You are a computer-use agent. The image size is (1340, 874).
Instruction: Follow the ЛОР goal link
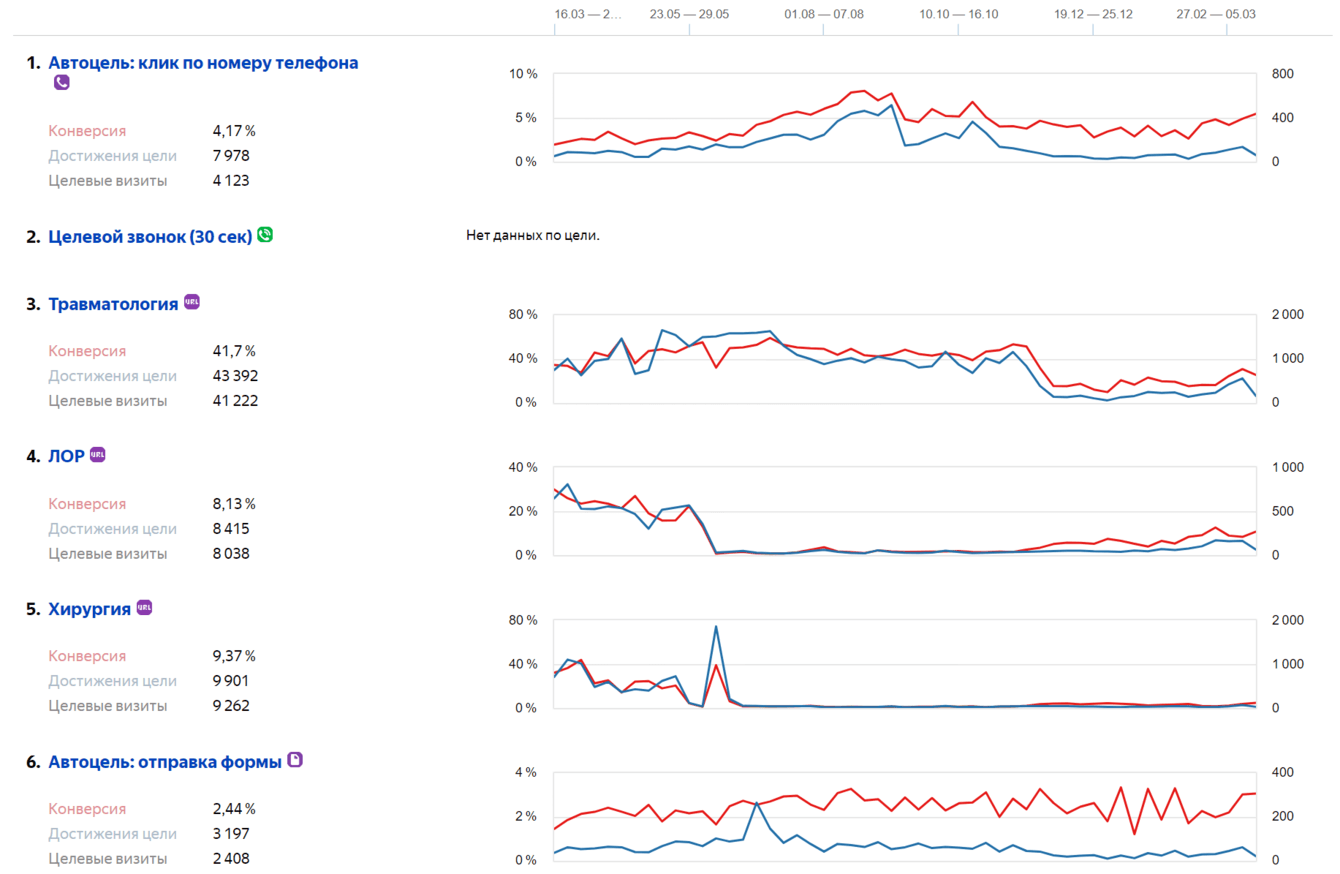pos(66,457)
